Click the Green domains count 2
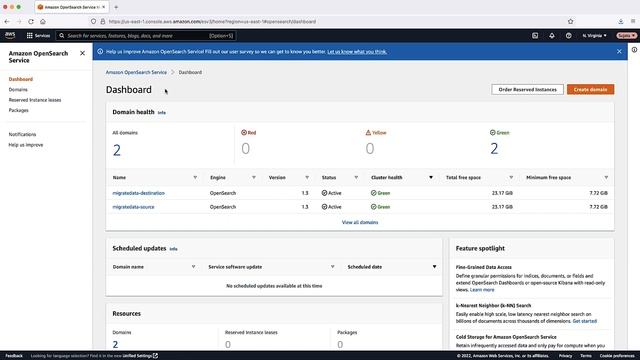 click(494, 149)
